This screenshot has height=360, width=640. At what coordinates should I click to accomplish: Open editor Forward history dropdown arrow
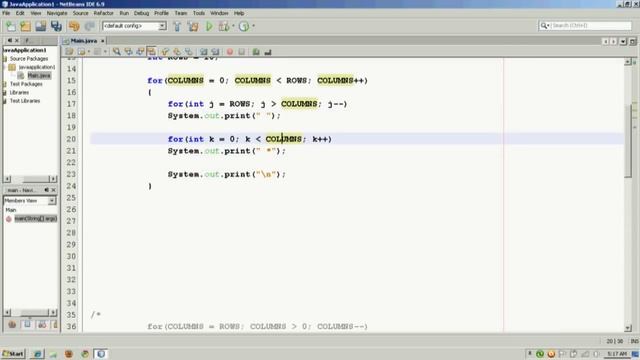(105, 51)
